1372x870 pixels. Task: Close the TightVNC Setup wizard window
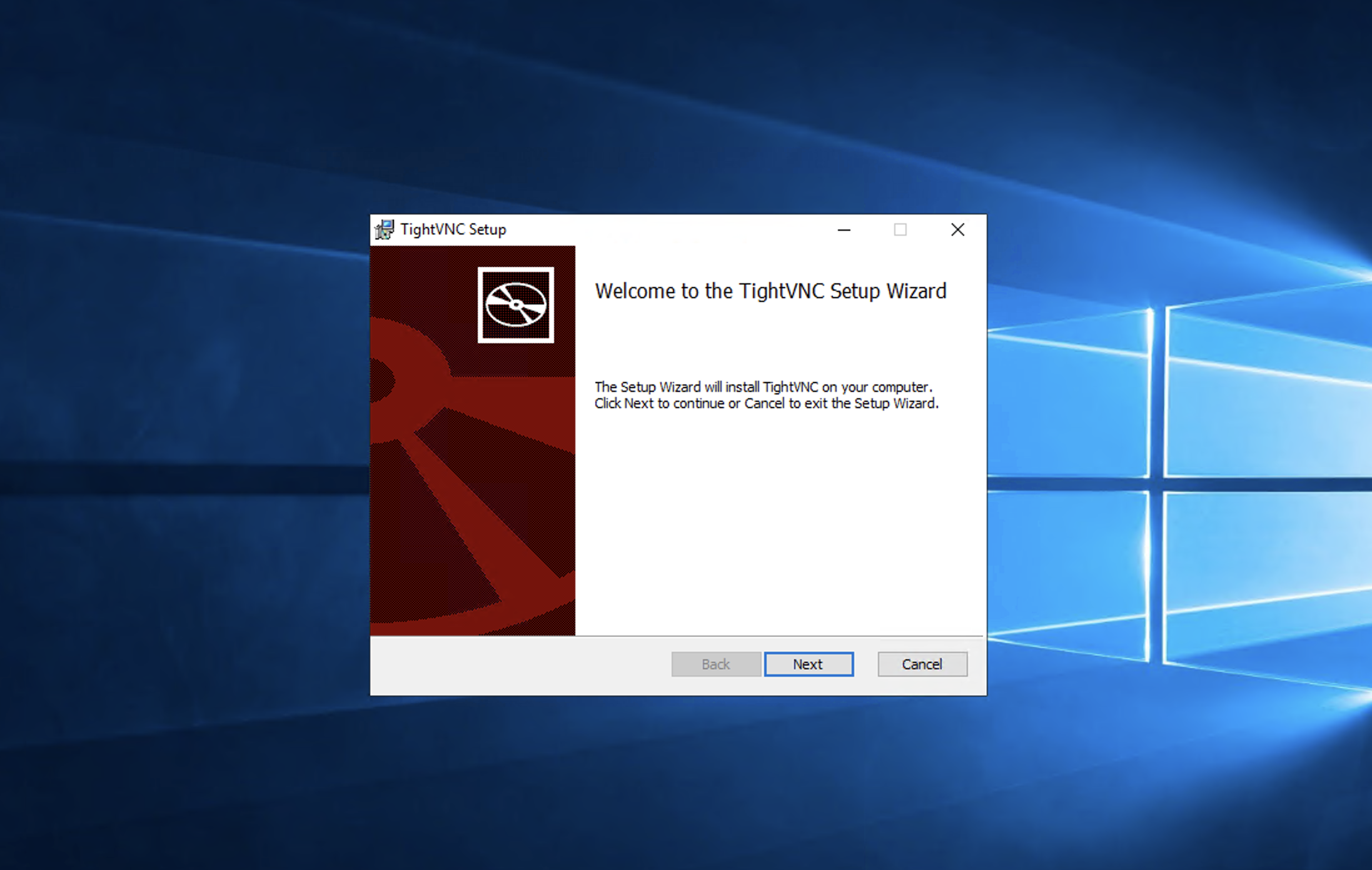click(957, 229)
